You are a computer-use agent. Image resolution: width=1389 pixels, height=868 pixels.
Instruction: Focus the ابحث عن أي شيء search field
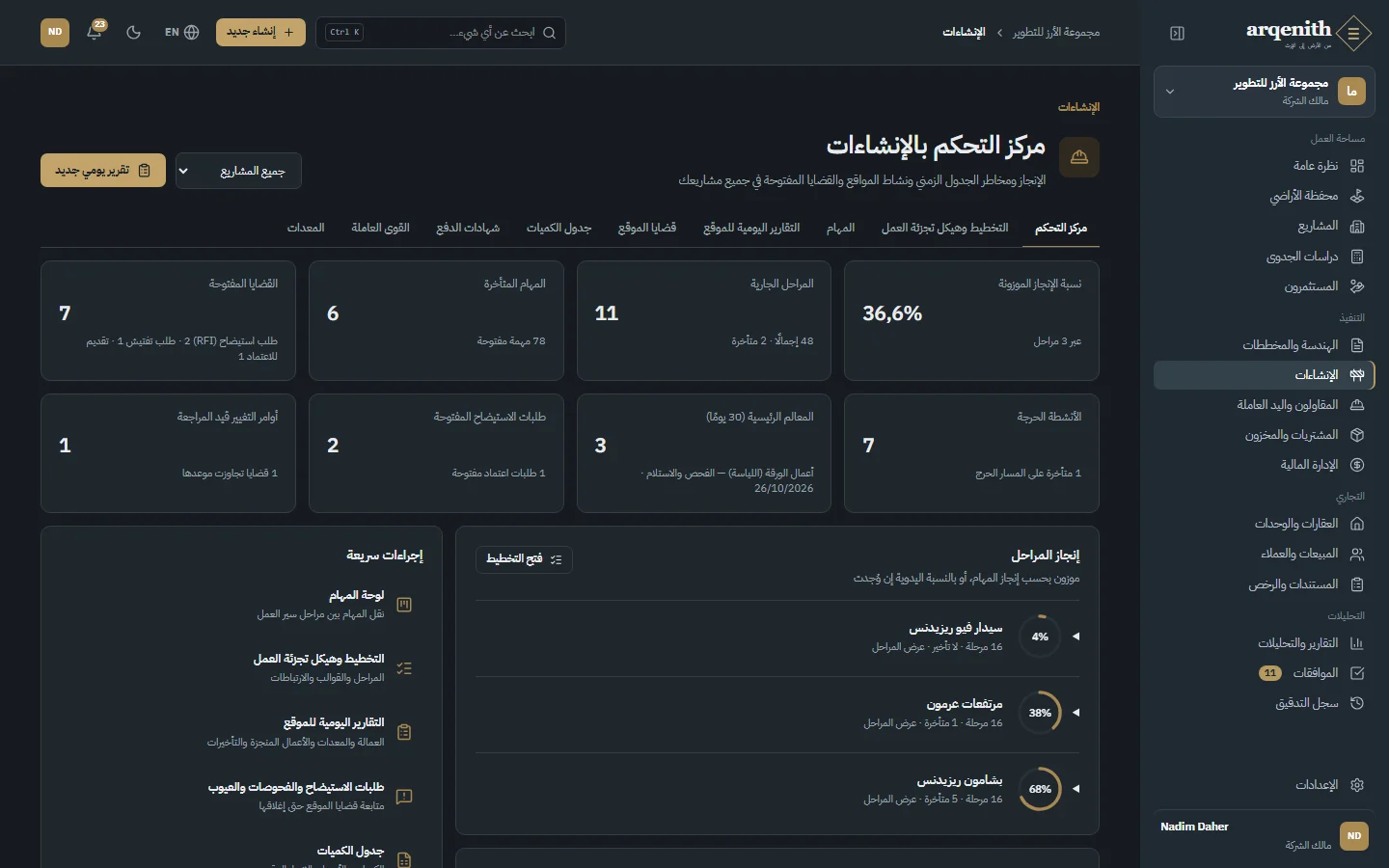point(440,33)
